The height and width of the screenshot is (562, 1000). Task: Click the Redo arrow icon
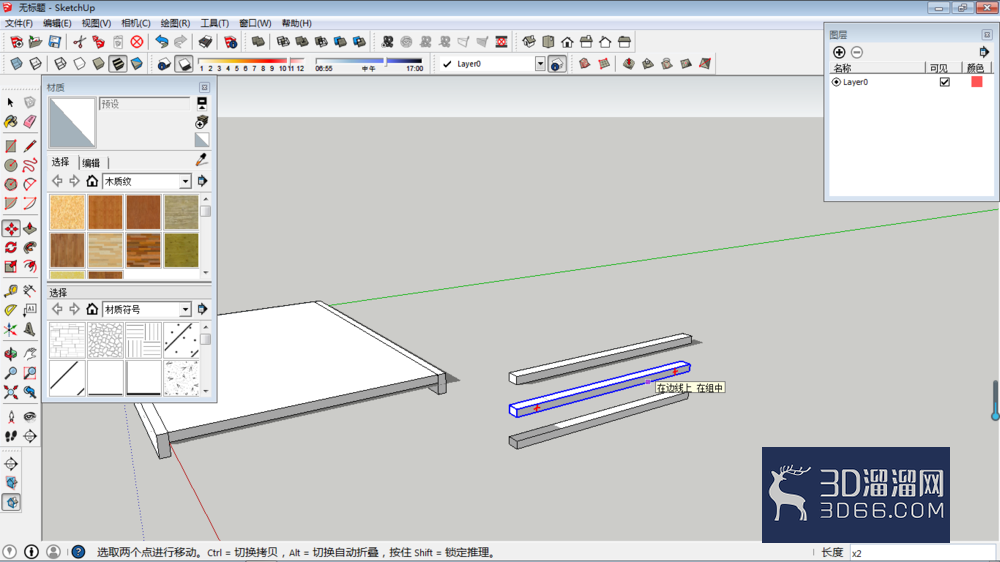[180, 42]
